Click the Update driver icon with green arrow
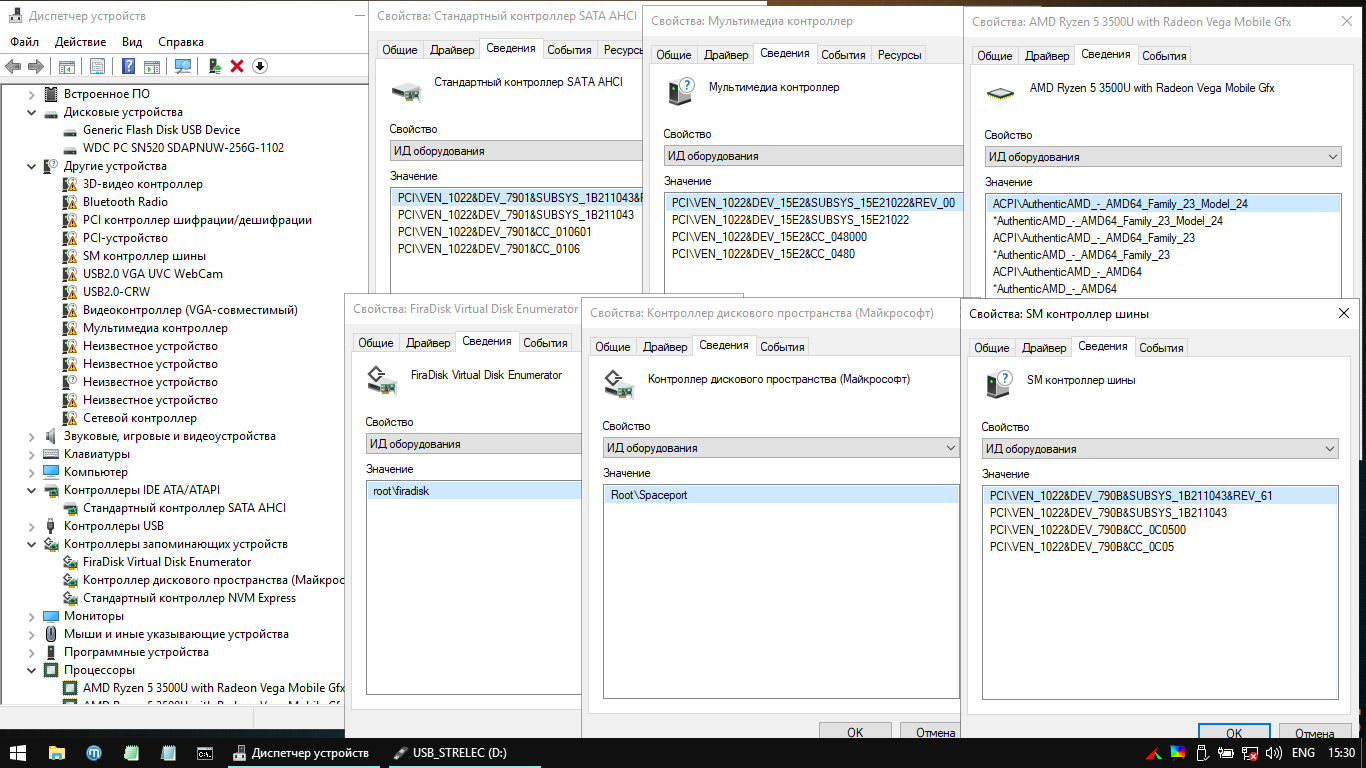 [214, 66]
